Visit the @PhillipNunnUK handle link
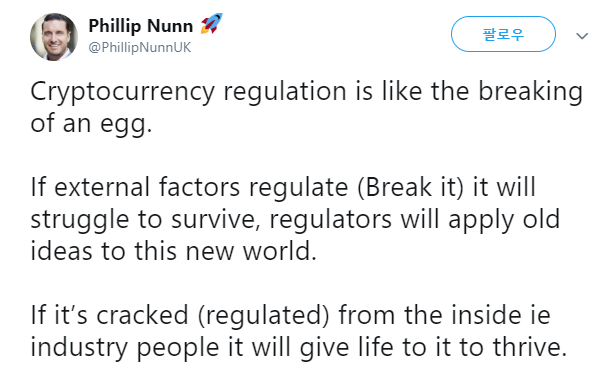The width and height of the screenshot is (605, 369). [x=140, y=47]
